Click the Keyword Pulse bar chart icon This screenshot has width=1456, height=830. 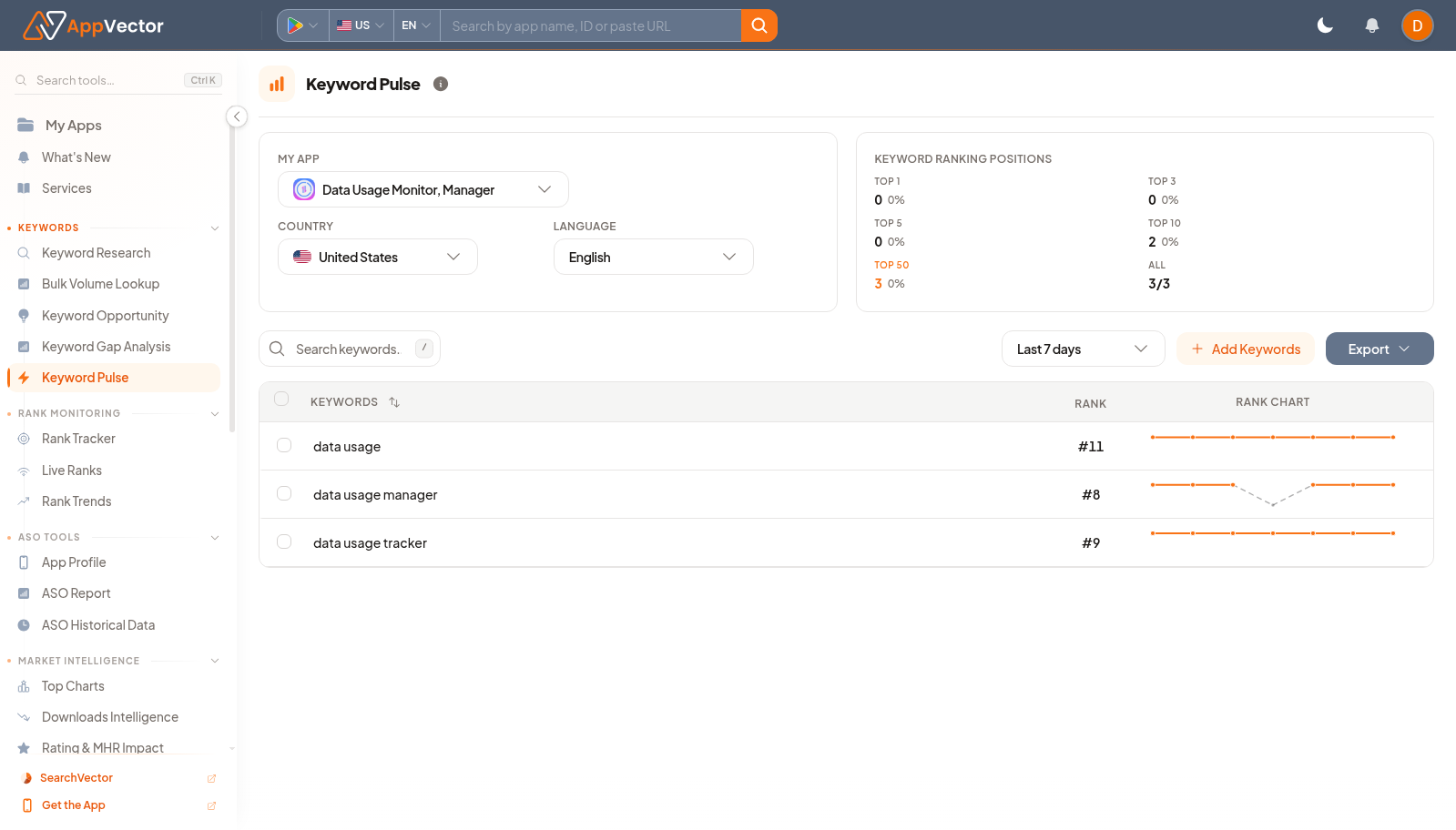tap(277, 84)
